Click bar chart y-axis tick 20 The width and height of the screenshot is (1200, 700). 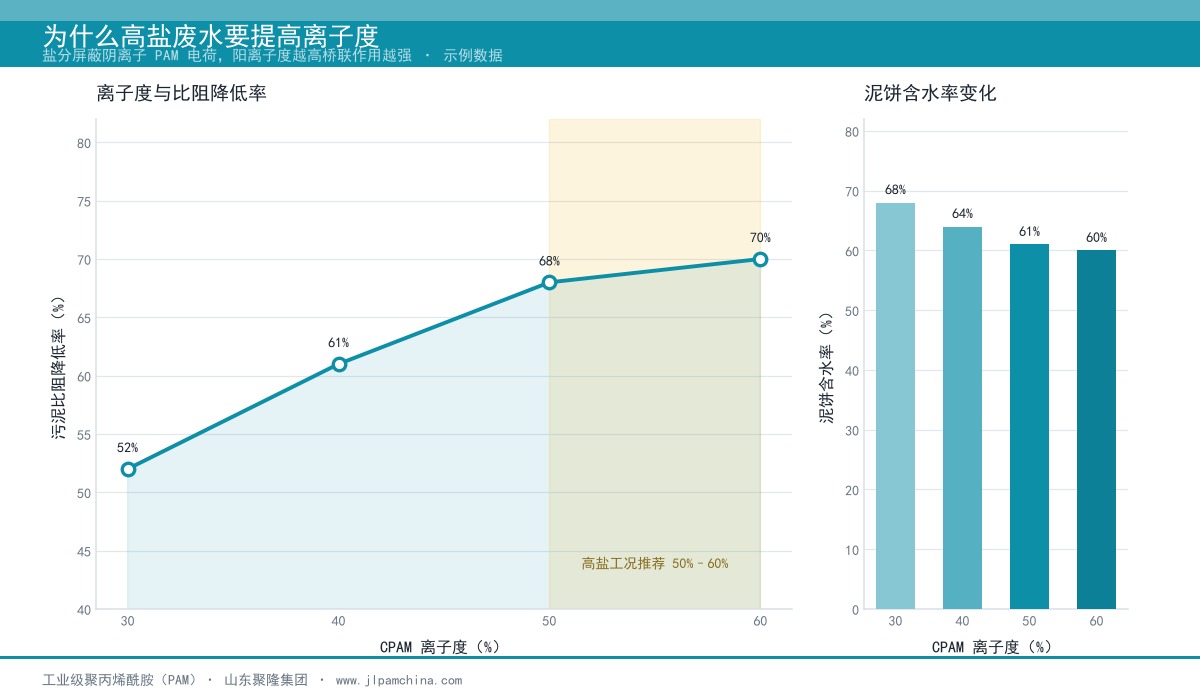pyautogui.click(x=852, y=490)
